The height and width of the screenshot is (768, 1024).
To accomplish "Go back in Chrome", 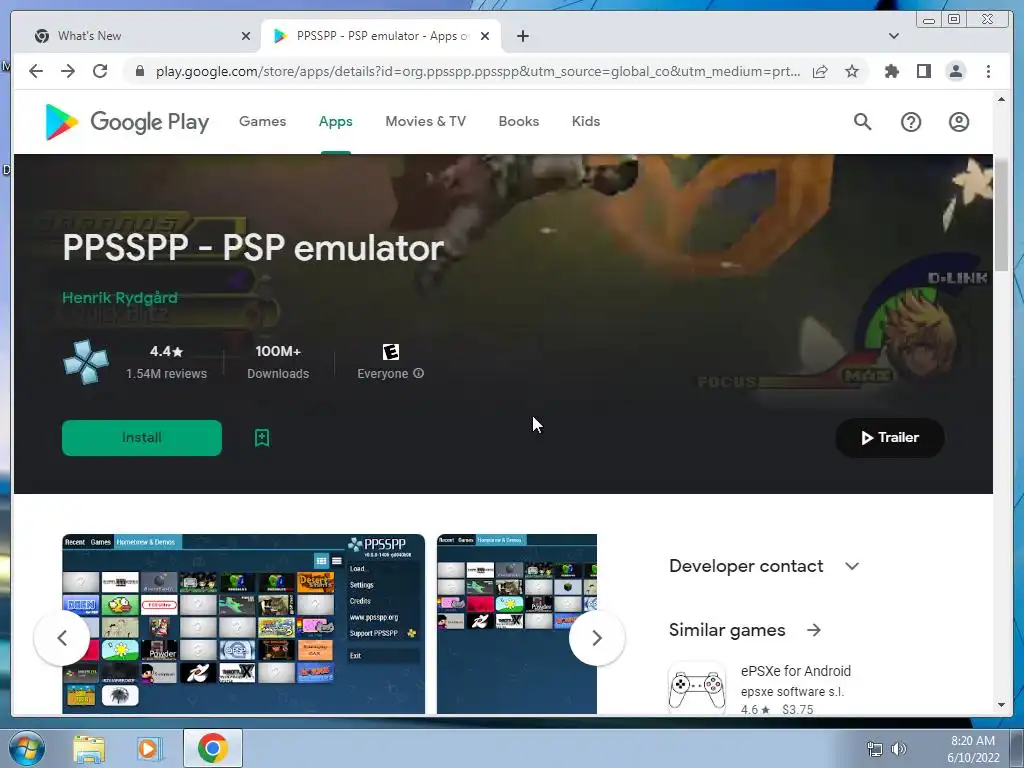I will pyautogui.click(x=36, y=71).
